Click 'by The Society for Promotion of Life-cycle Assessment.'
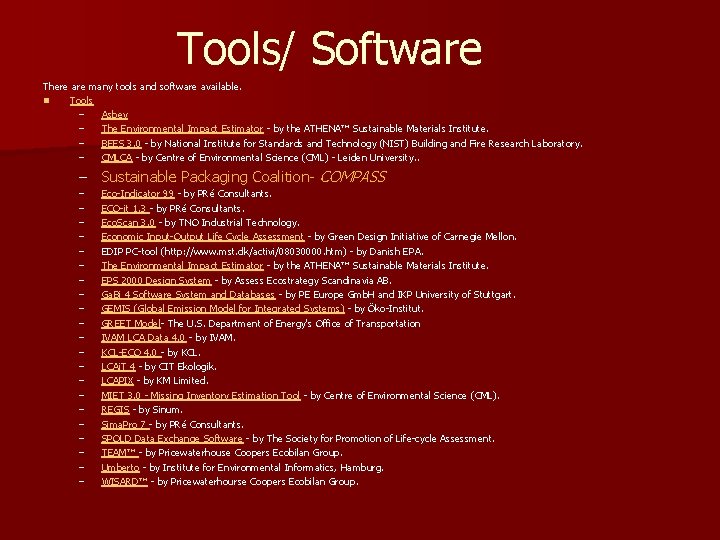The image size is (720, 540). 374,439
